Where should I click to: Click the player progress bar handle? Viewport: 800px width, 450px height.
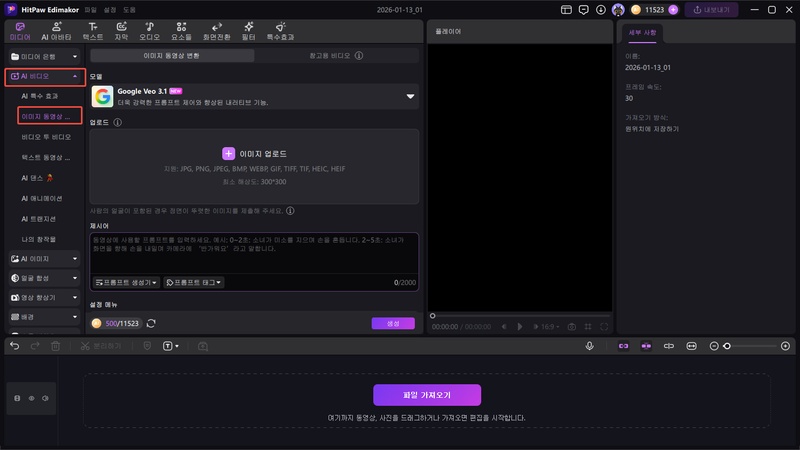pos(432,316)
